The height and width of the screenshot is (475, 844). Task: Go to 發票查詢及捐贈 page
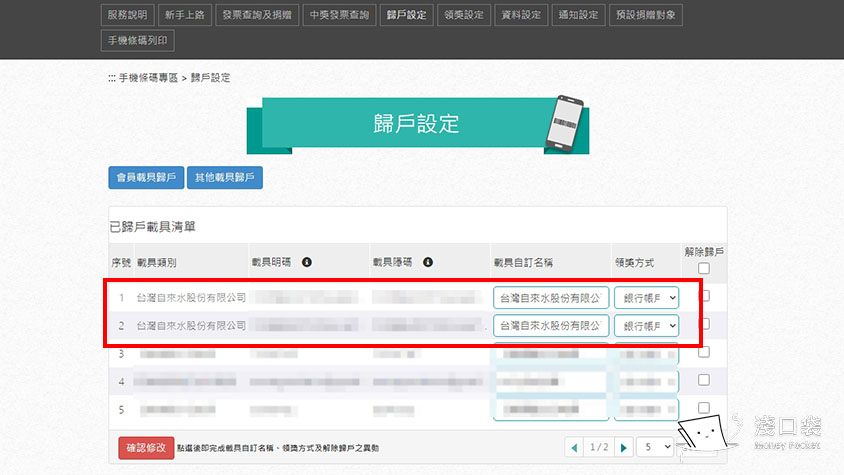(x=257, y=15)
